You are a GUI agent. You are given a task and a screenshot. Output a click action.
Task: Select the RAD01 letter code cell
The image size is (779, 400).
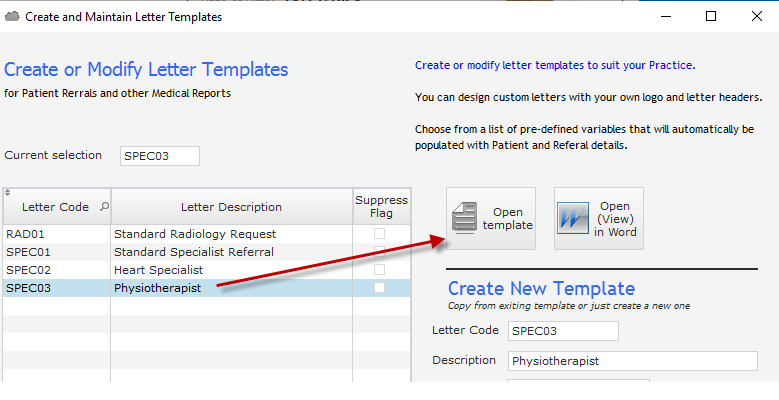coord(57,234)
